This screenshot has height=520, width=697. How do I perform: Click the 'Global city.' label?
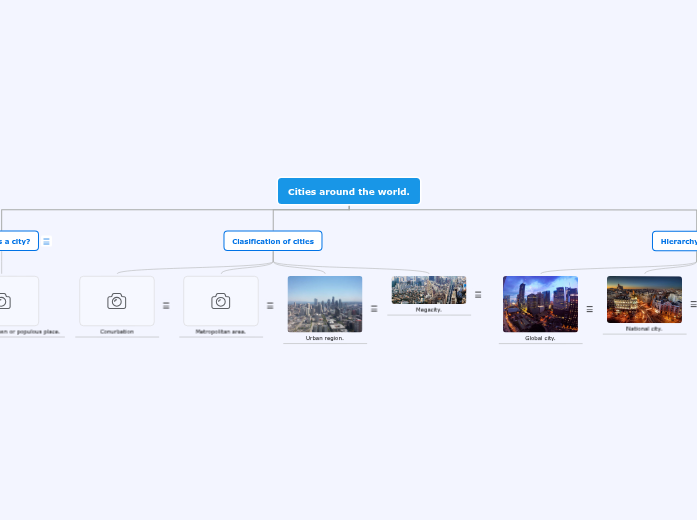tap(540, 338)
